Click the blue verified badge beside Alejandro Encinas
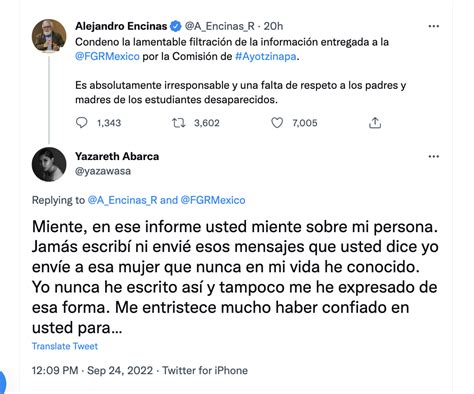This screenshot has height=394, width=474. pos(176,26)
